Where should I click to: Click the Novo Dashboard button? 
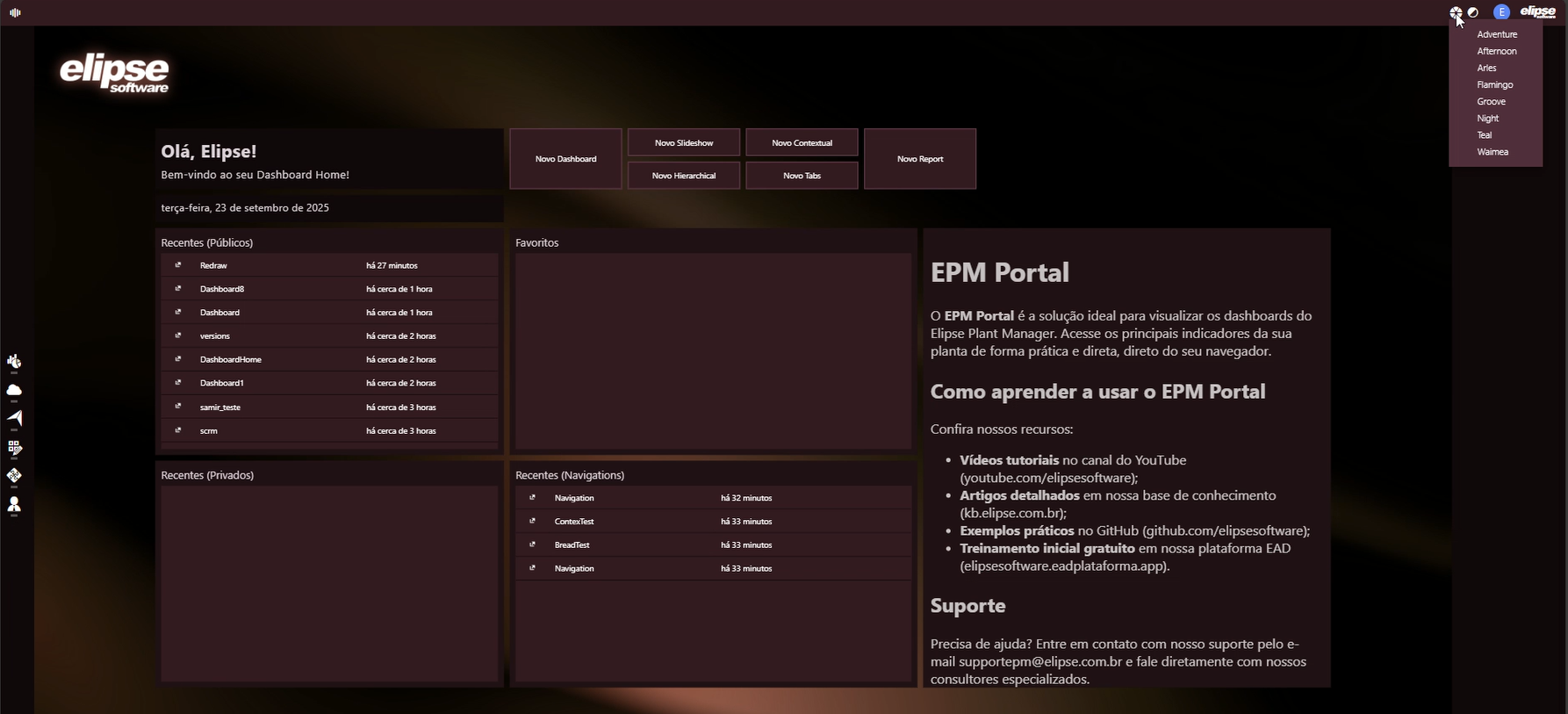click(x=565, y=159)
